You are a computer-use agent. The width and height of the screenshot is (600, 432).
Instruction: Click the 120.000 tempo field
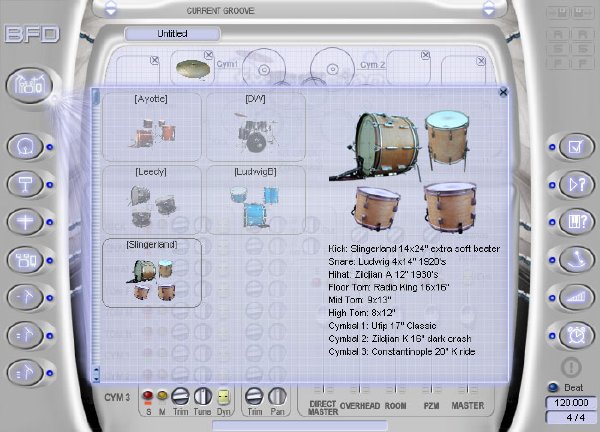pos(571,403)
